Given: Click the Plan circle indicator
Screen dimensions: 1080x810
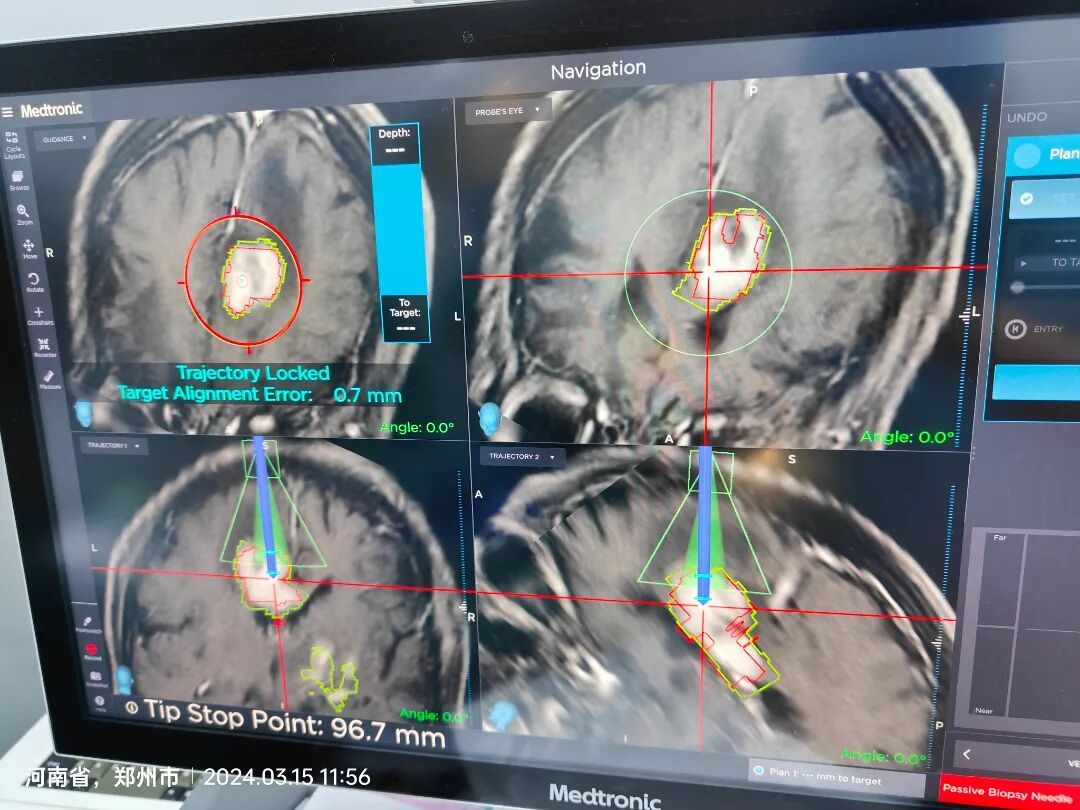Looking at the screenshot, I should click(x=1026, y=156).
